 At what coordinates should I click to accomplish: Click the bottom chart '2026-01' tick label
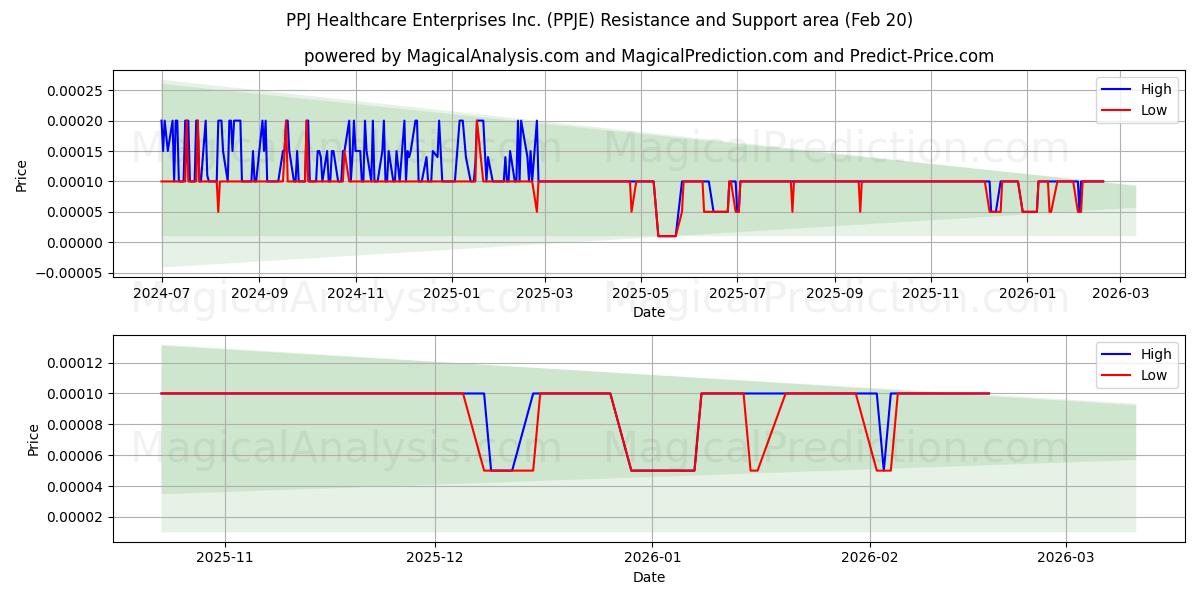click(652, 557)
